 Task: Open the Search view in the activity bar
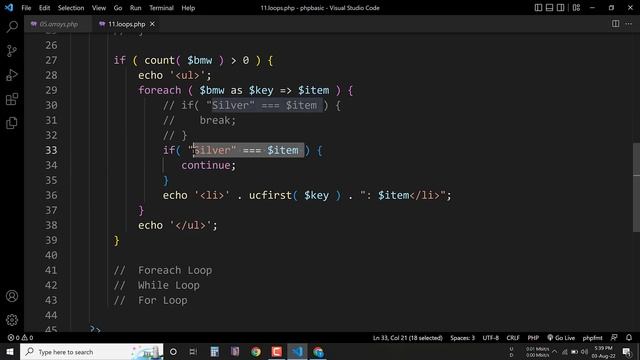point(12,27)
